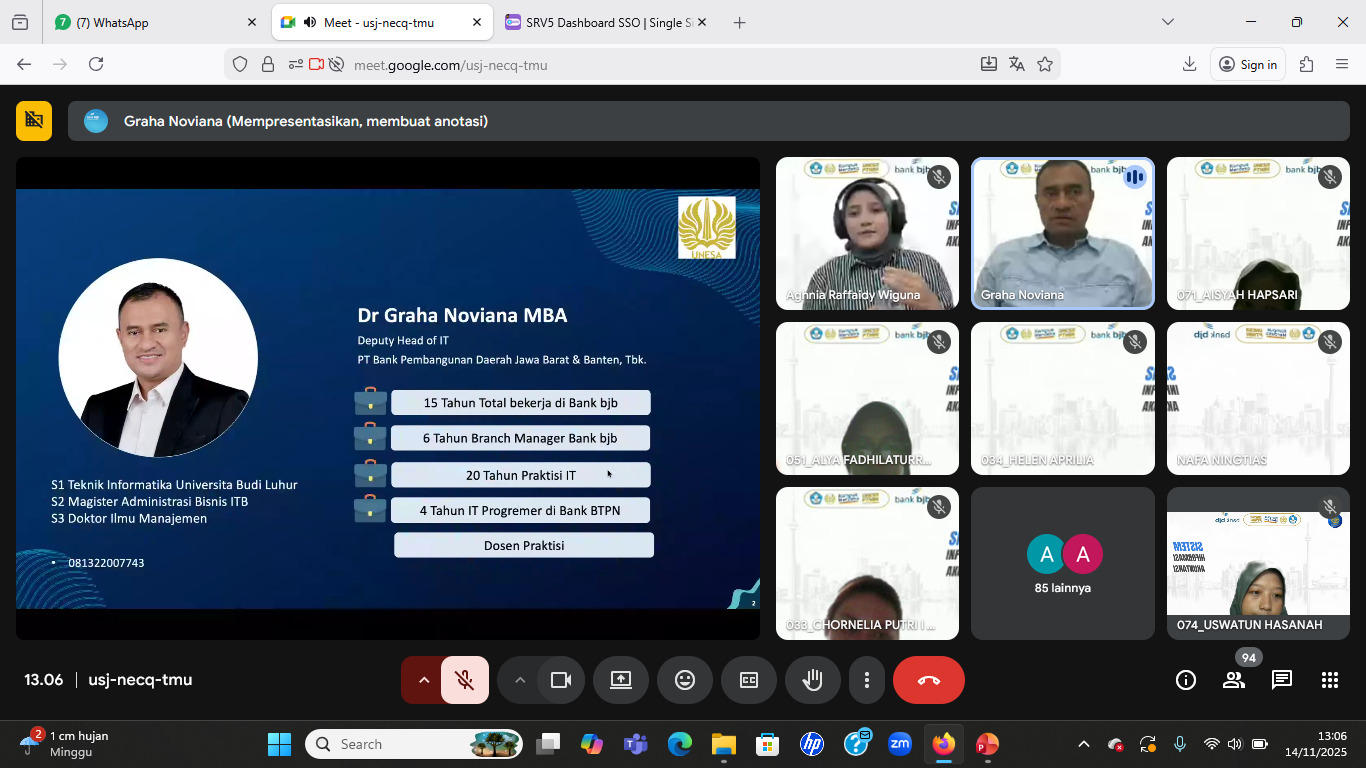Click the Firefox Sign in button
The image size is (1366, 768).
pos(1248,64)
